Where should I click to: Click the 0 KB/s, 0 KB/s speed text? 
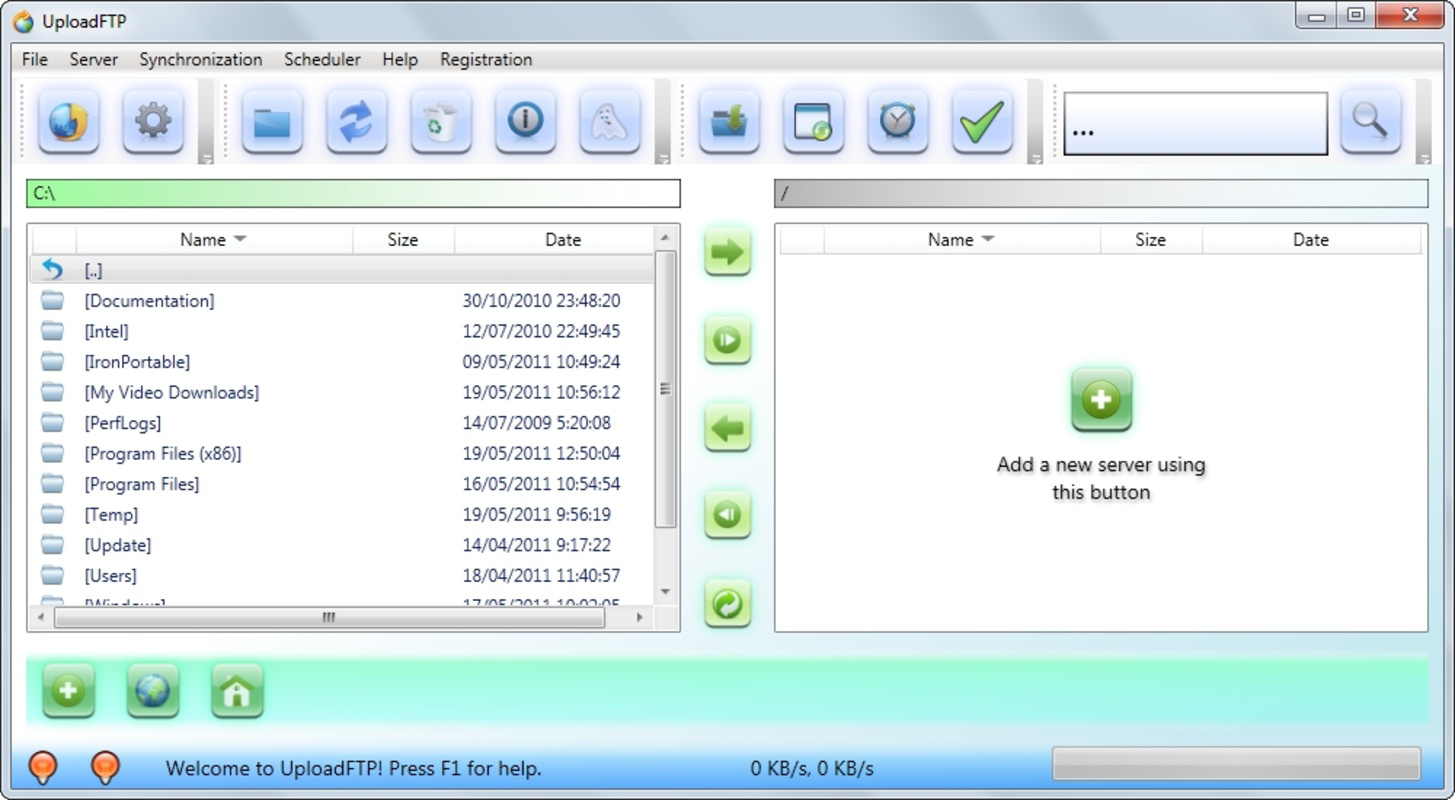[812, 768]
